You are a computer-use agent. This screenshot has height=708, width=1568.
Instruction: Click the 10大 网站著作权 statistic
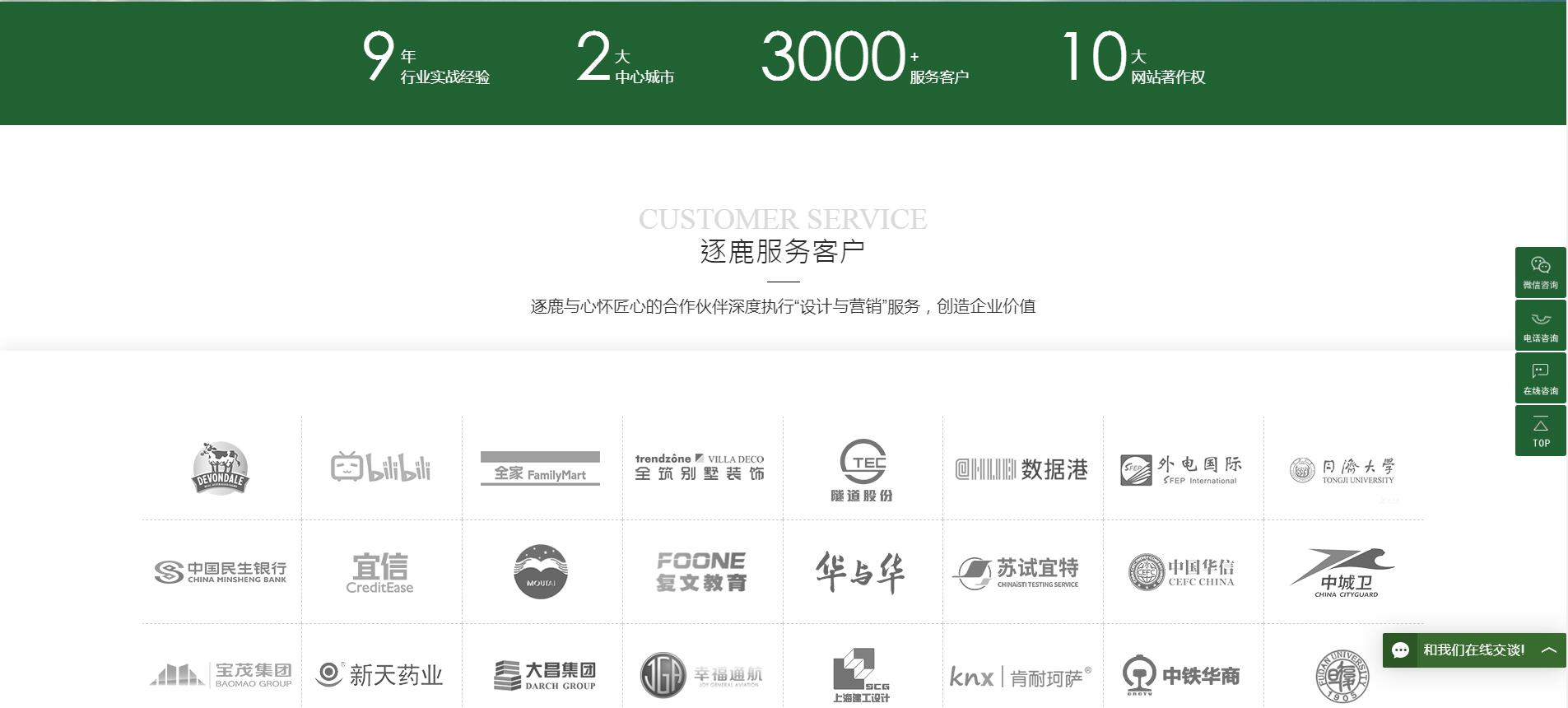1133,58
